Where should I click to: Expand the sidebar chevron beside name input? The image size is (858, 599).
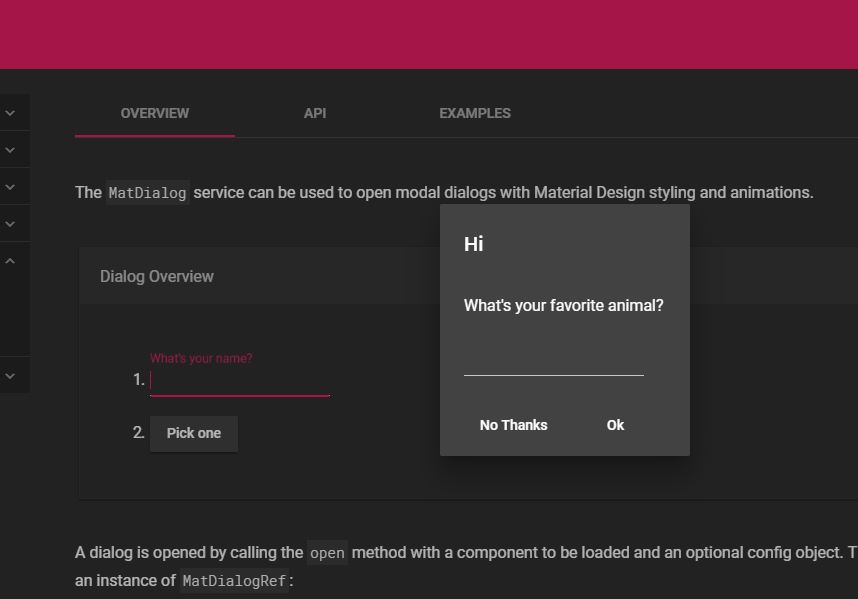coord(10,376)
